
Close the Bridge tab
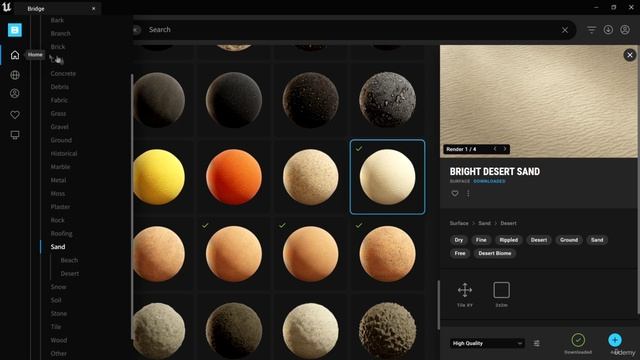[x=93, y=9]
